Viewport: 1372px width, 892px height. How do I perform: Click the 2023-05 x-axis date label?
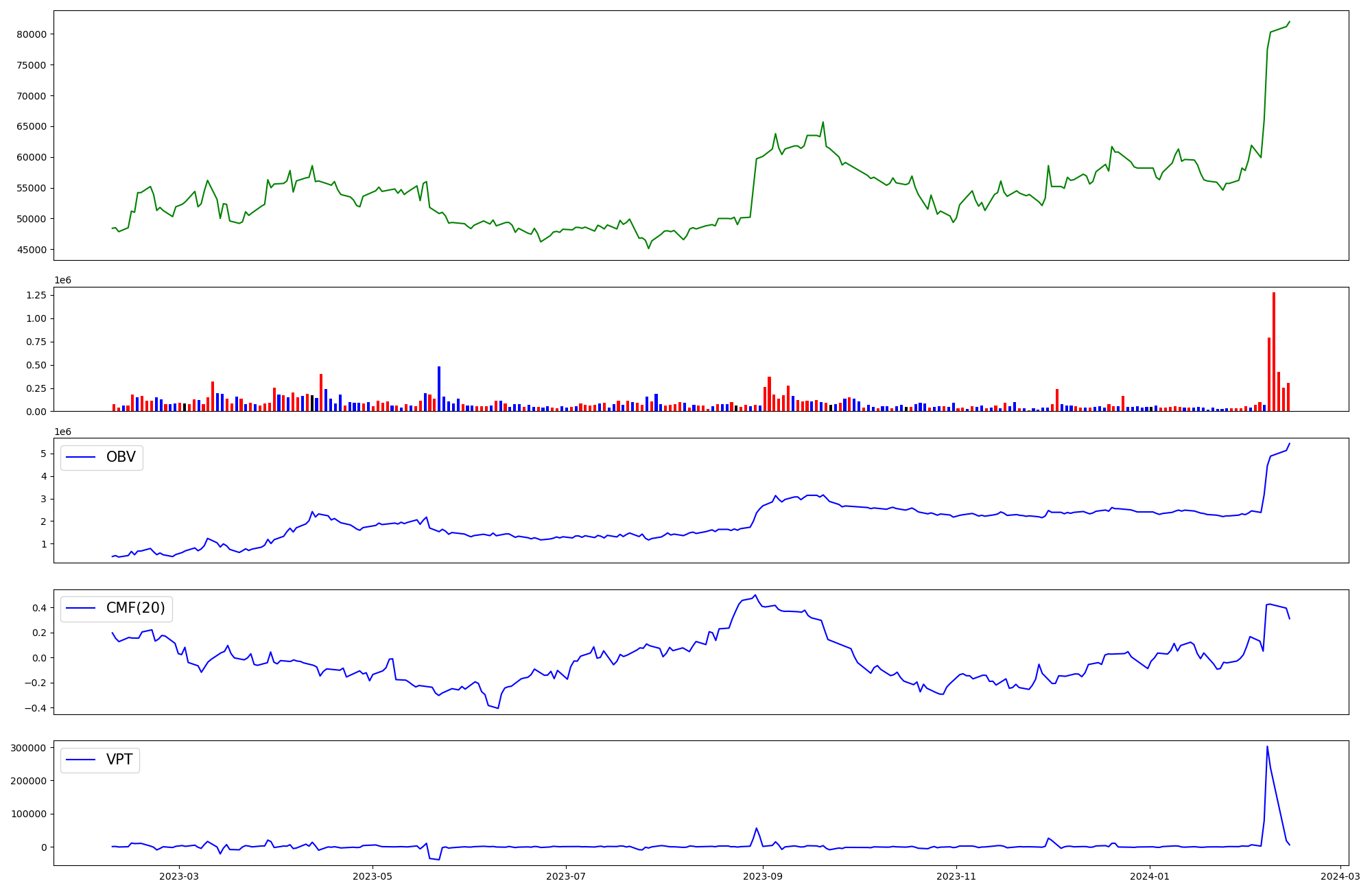(372, 876)
